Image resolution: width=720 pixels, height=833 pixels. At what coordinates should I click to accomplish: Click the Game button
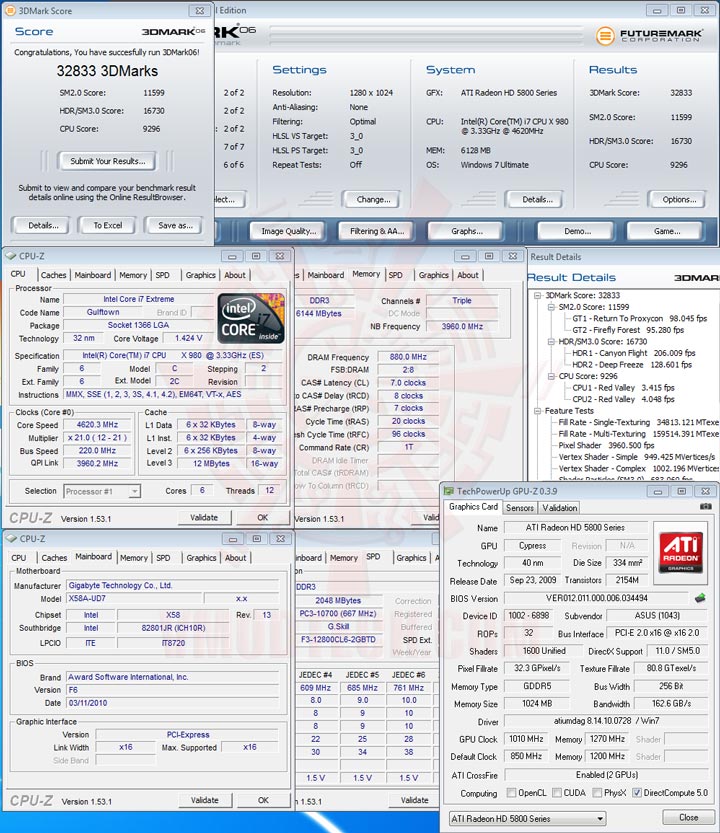667,231
